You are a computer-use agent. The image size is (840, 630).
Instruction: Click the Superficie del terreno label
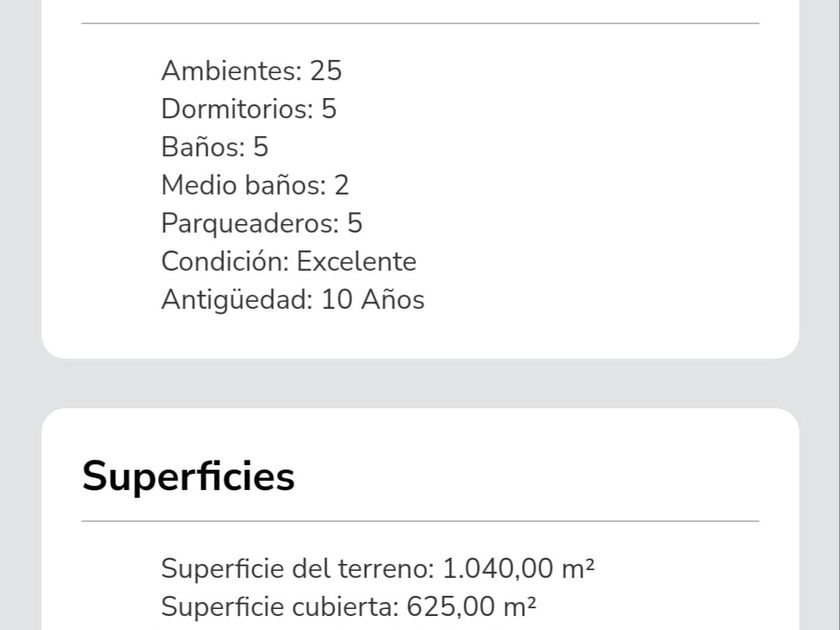298,569
